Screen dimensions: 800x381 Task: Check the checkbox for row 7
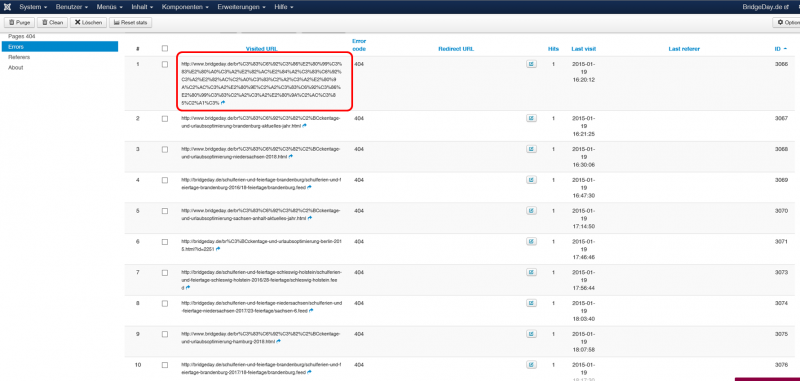(164, 272)
